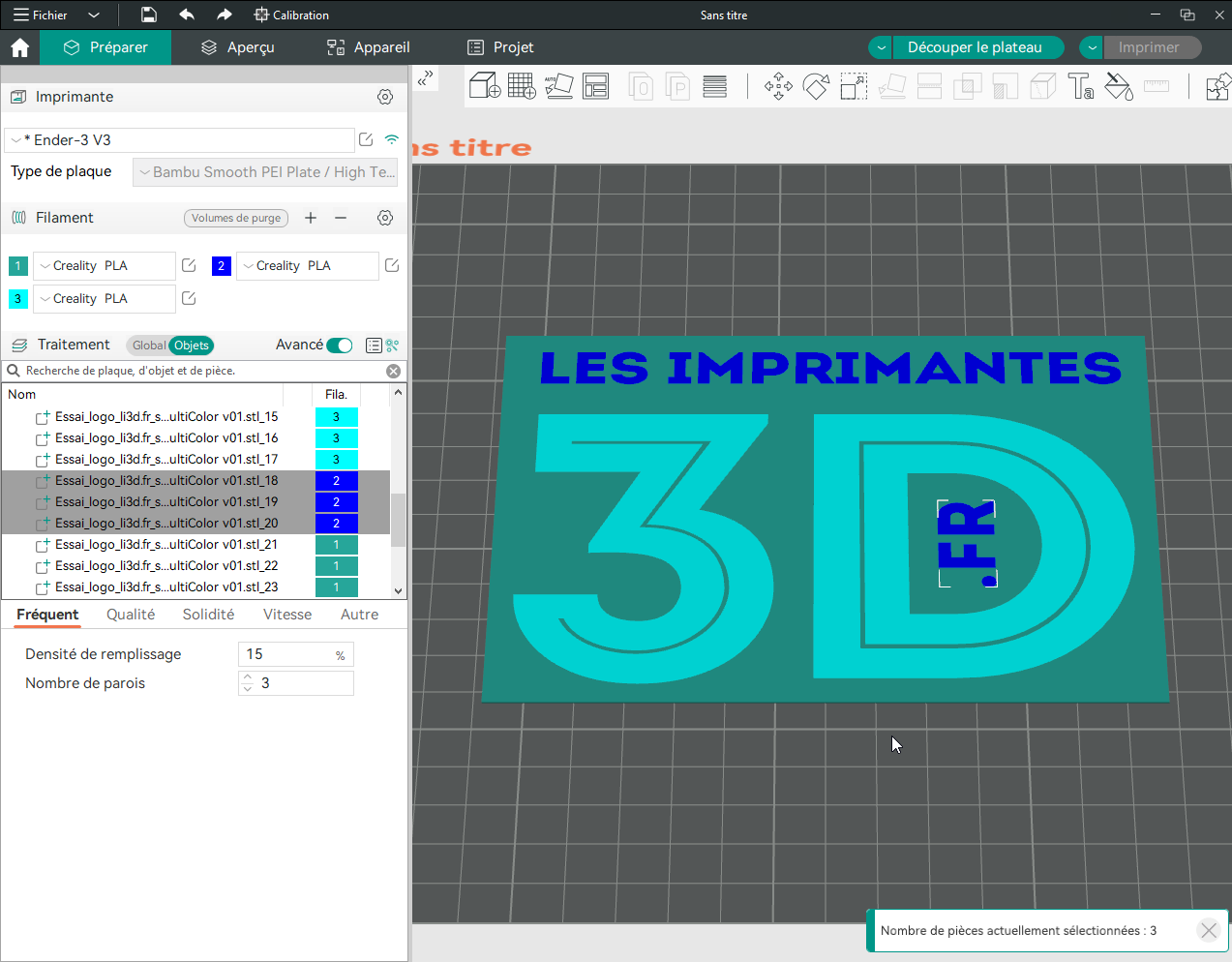Expand filament 2 Creality PLA dropdown
Screen dimensions: 1232x962
pyautogui.click(x=307, y=266)
